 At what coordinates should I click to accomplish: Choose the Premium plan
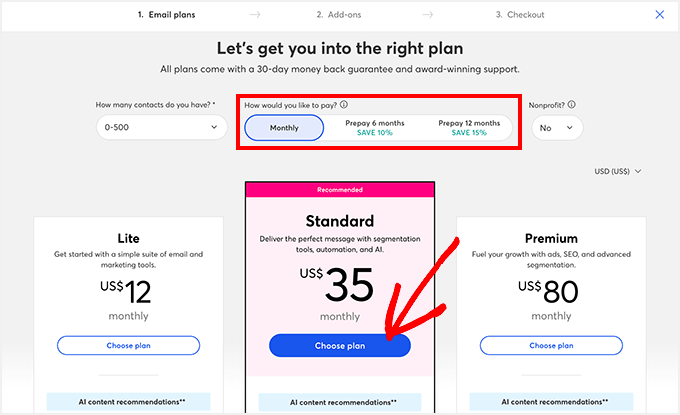pyautogui.click(x=551, y=345)
